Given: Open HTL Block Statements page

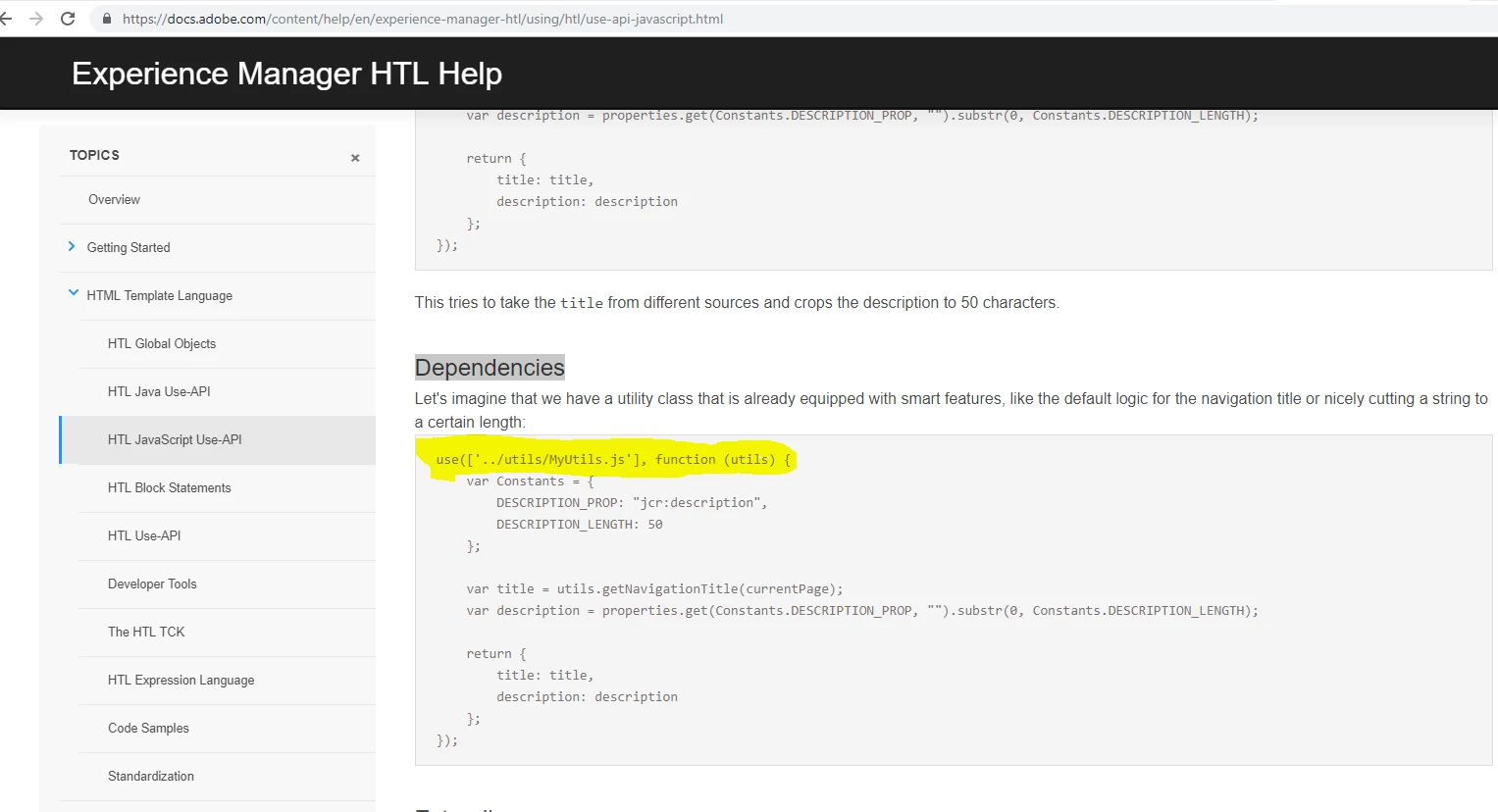Looking at the screenshot, I should 170,488.
